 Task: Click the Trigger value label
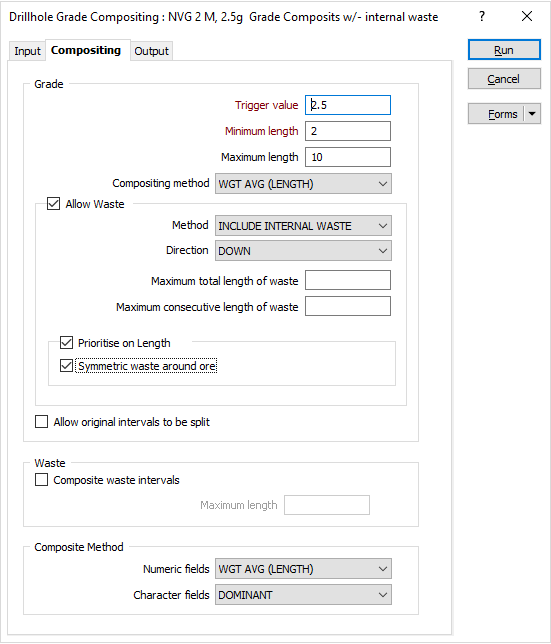[x=266, y=105]
